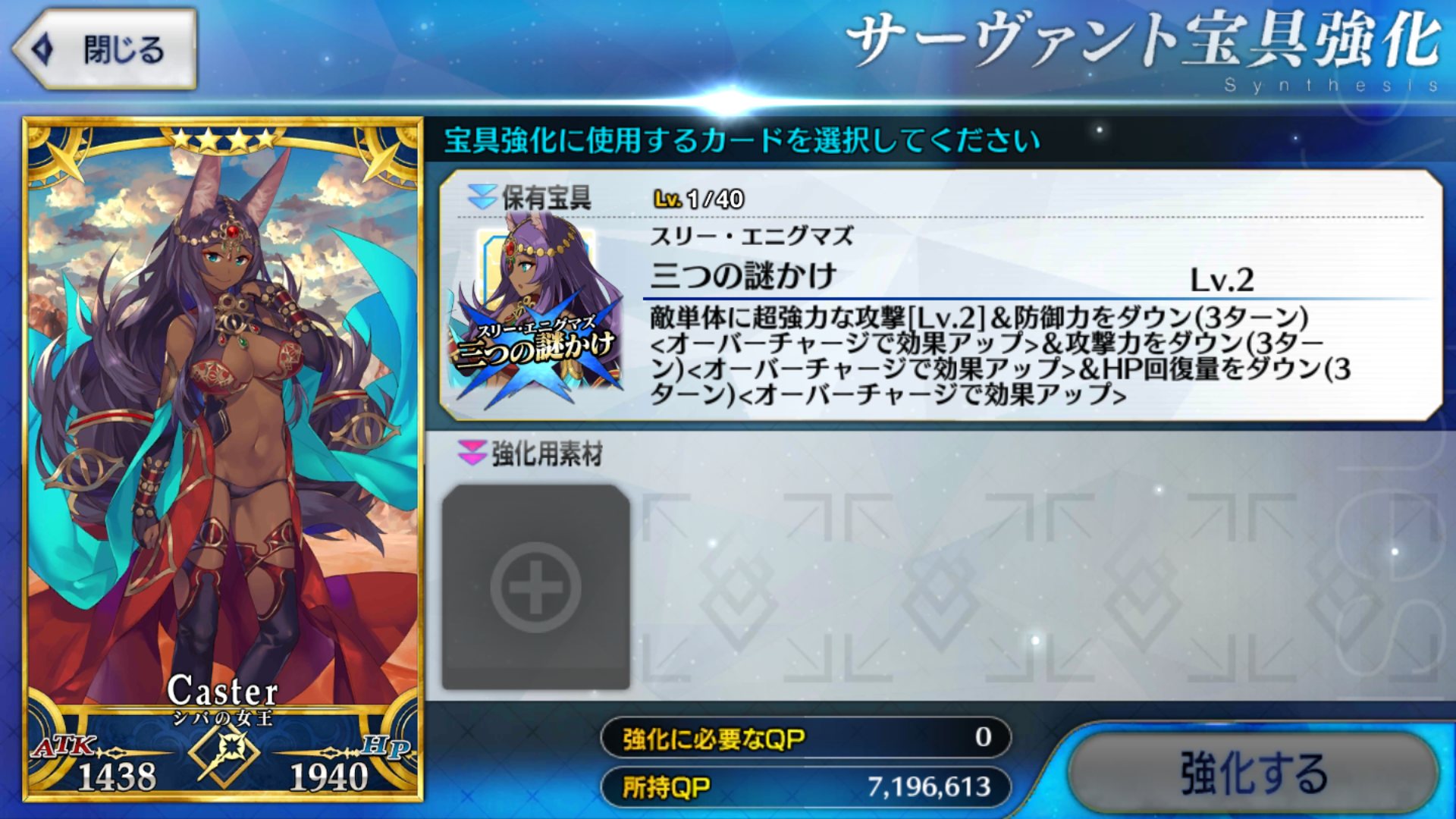Tap the last empty material slot
The height and width of the screenshot is (819, 1456).
(1343, 587)
